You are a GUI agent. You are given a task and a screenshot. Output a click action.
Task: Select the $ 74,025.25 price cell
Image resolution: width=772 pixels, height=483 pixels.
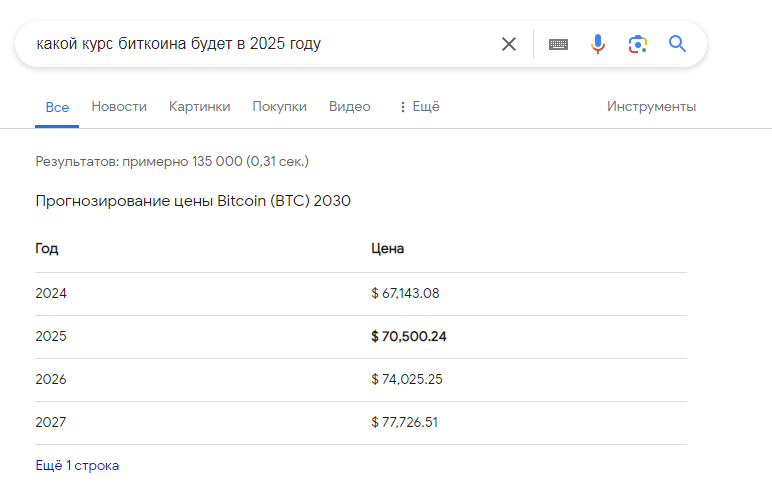click(x=407, y=379)
